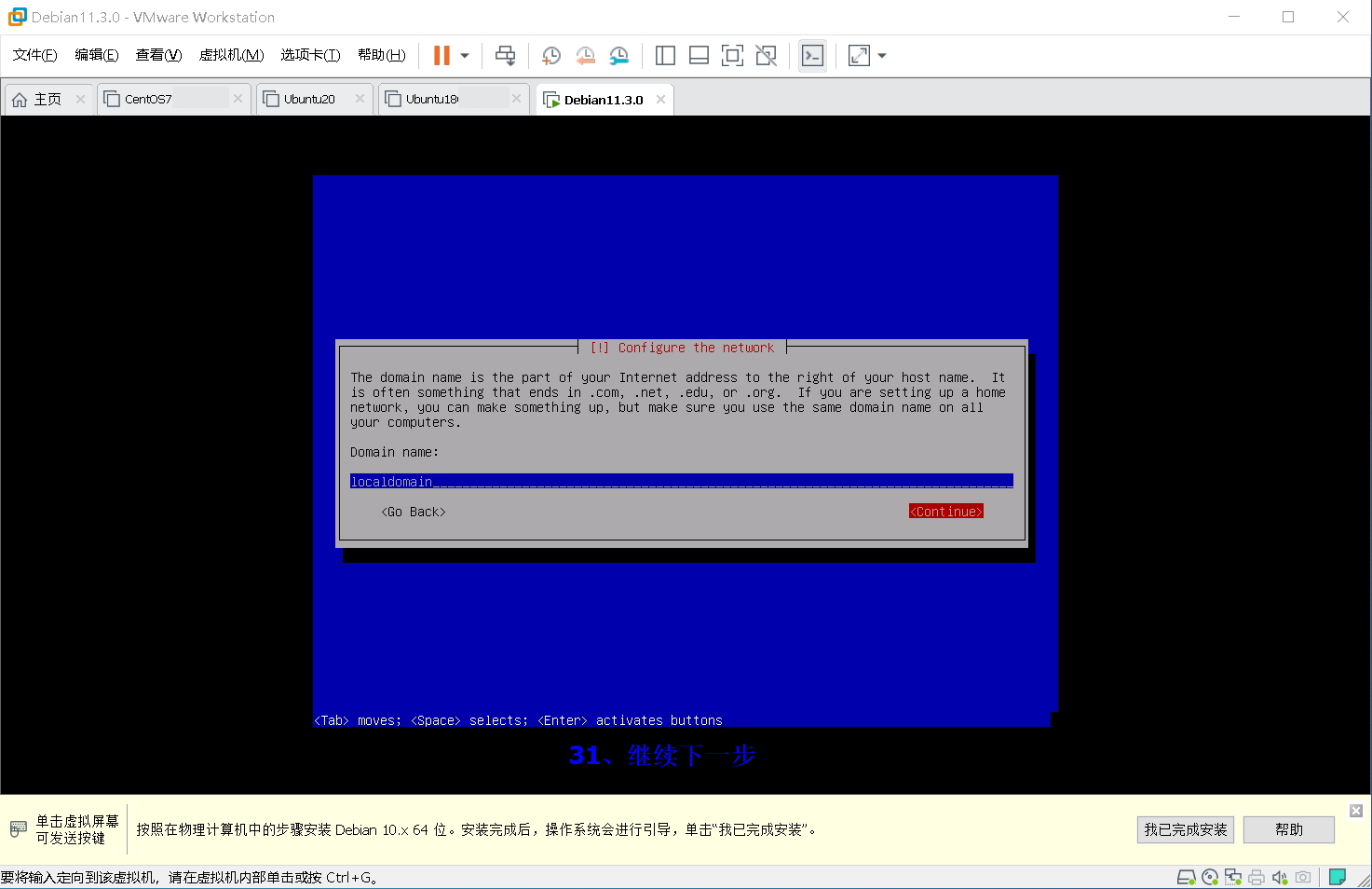Open the 查看(V) menu

158,55
